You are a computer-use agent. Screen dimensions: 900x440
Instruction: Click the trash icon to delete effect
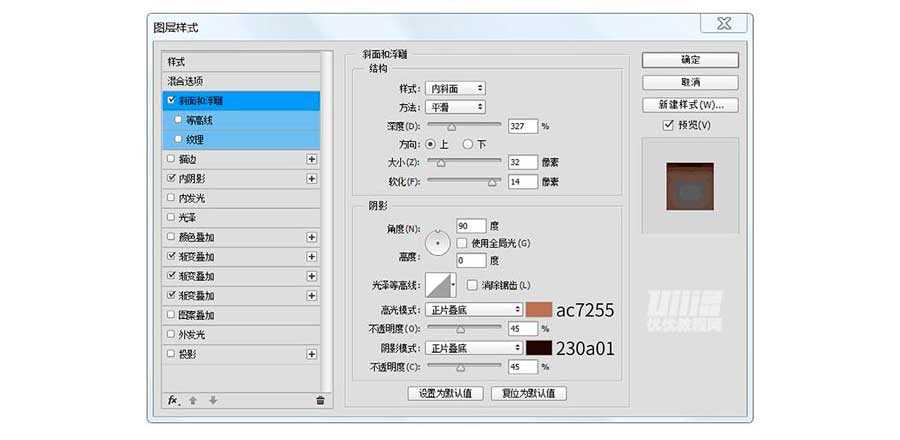320,400
